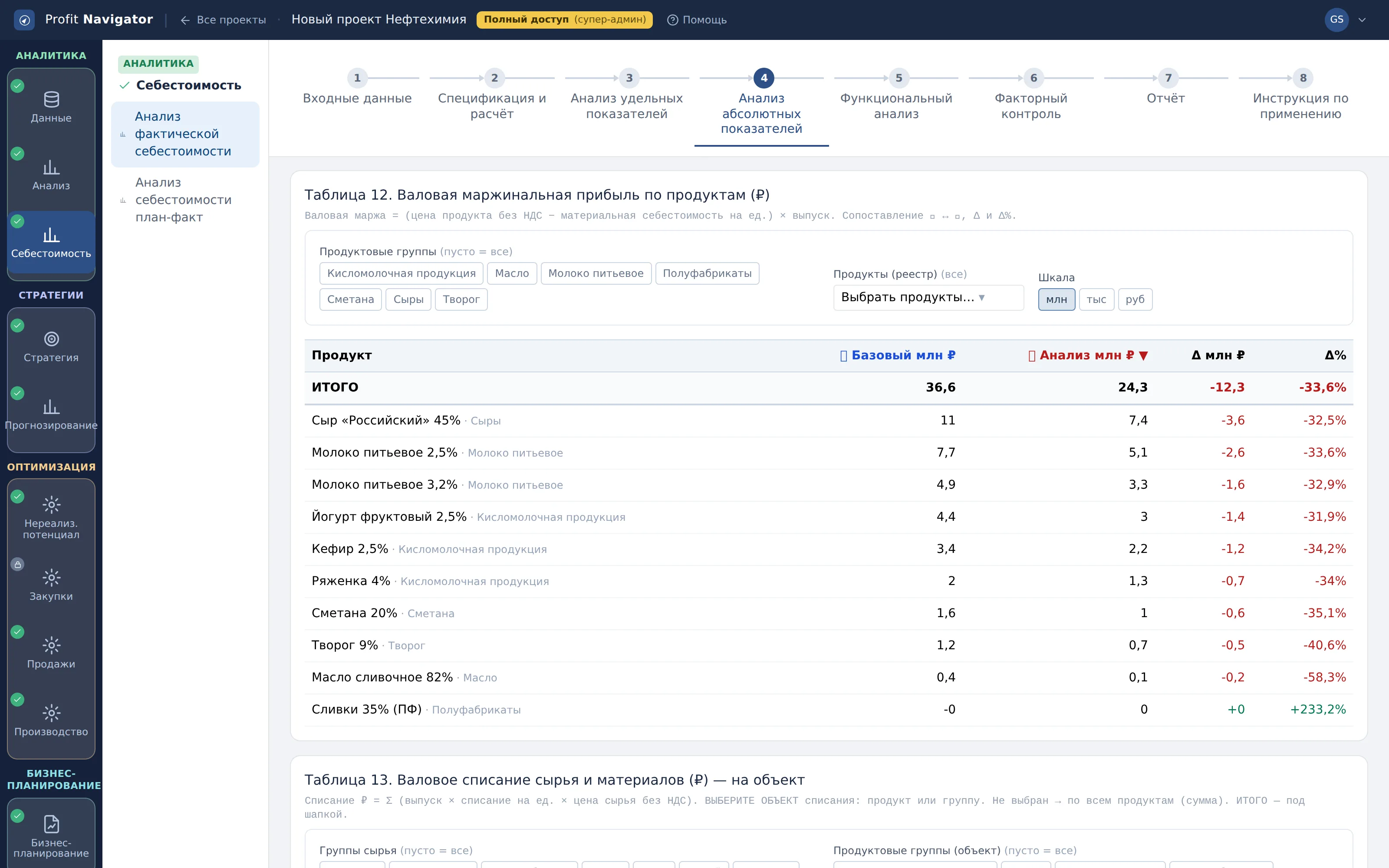This screenshot has height=868, width=1389.
Task: Open Нереализ. потенциал gear icon
Action: pos(51,505)
